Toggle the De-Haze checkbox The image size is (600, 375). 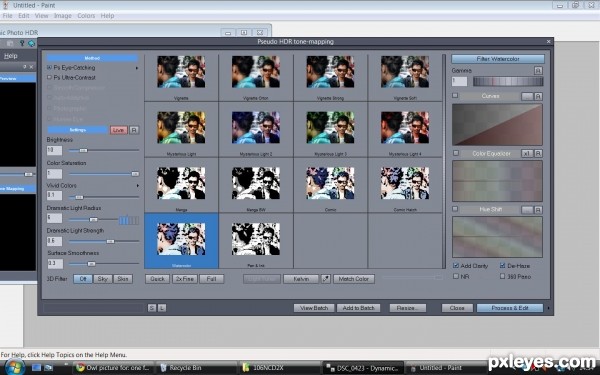[x=502, y=265]
